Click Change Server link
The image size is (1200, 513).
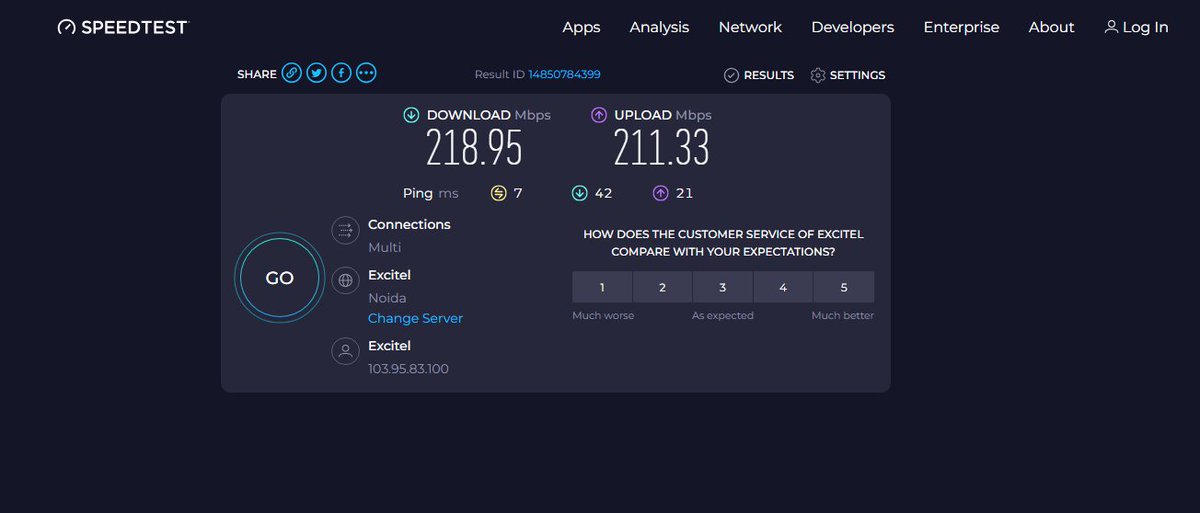(x=415, y=318)
